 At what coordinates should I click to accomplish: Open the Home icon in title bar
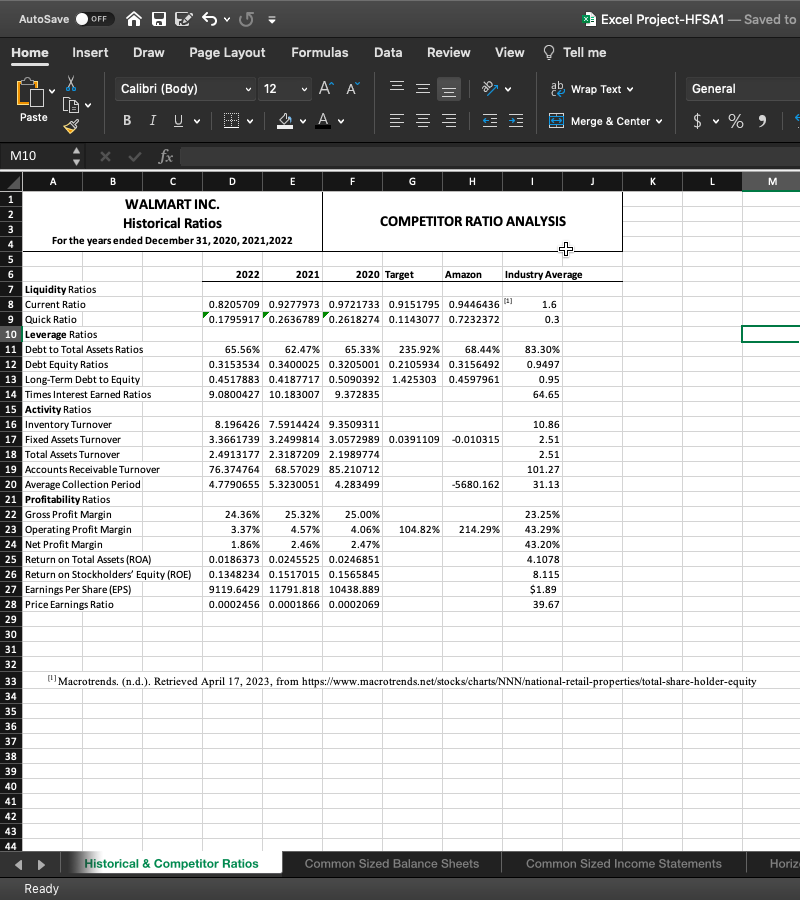(x=134, y=19)
